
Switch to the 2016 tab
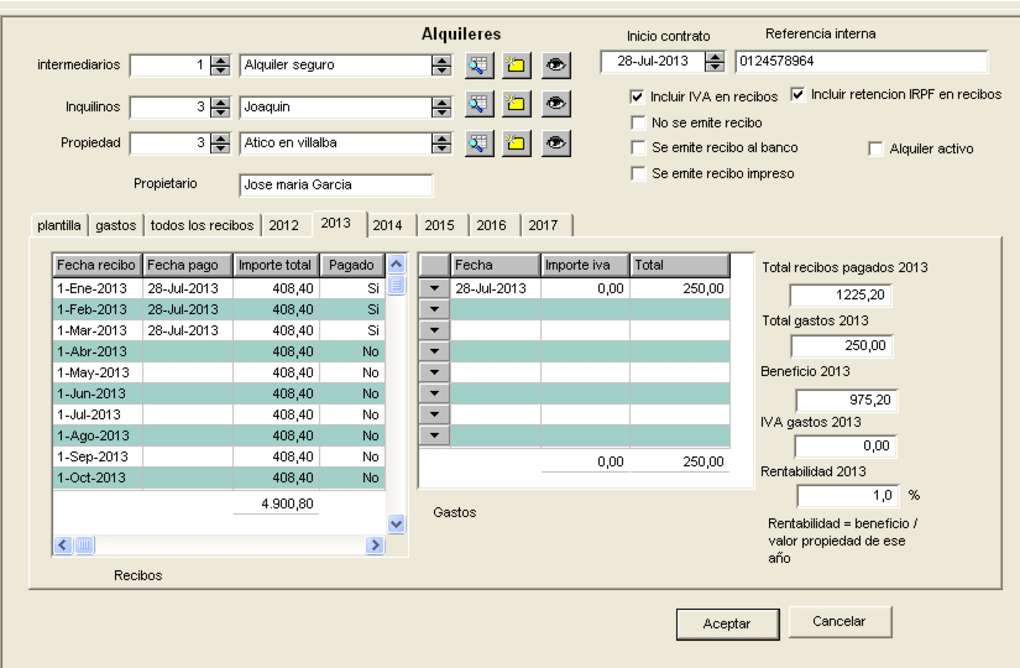(x=491, y=225)
